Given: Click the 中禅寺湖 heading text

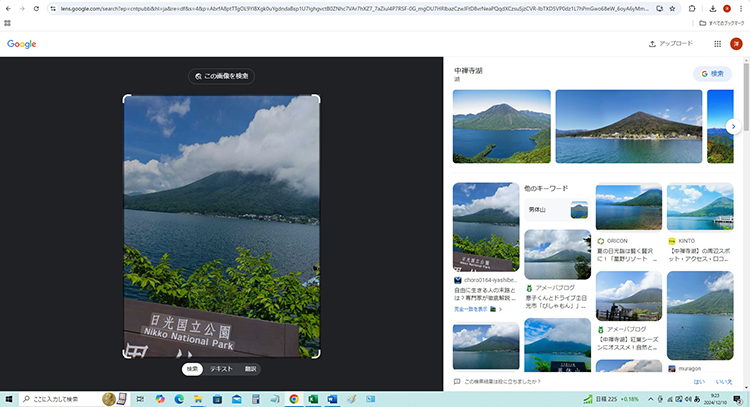Looking at the screenshot, I should pyautogui.click(x=468, y=71).
